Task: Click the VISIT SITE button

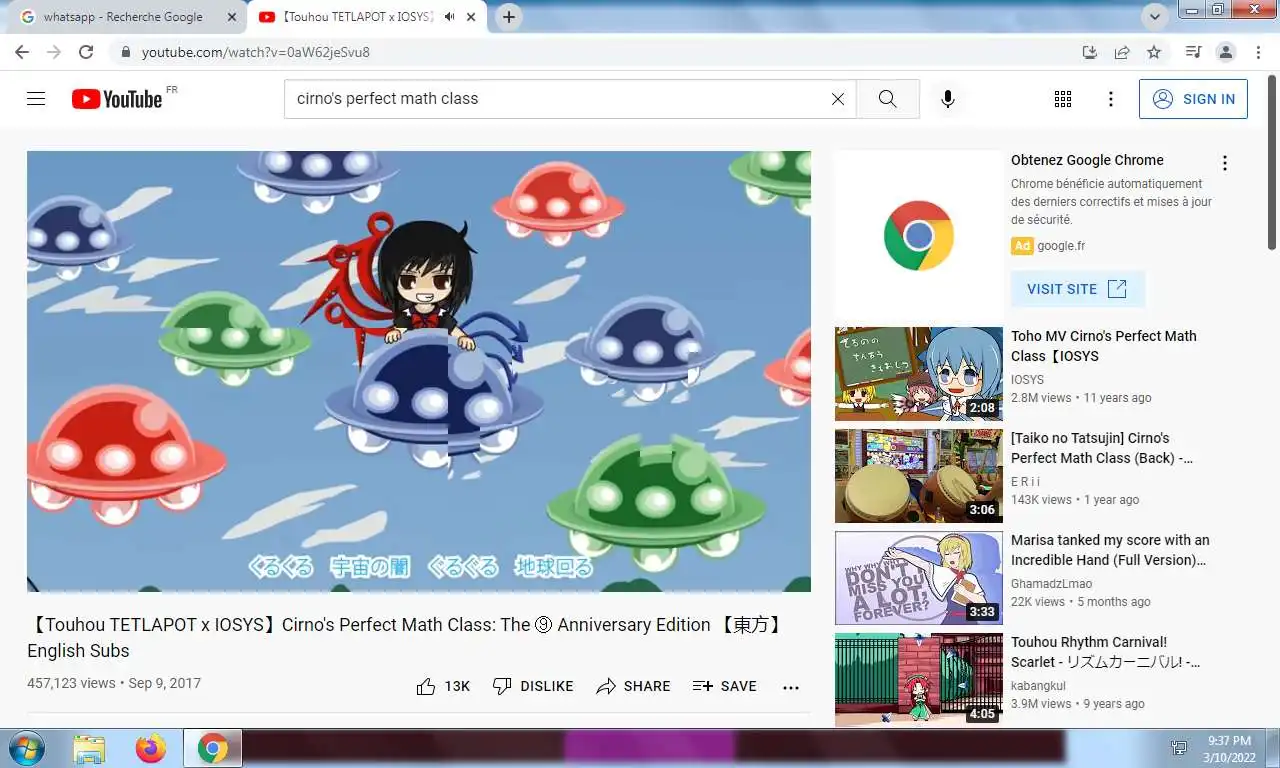Action: [x=1077, y=289]
